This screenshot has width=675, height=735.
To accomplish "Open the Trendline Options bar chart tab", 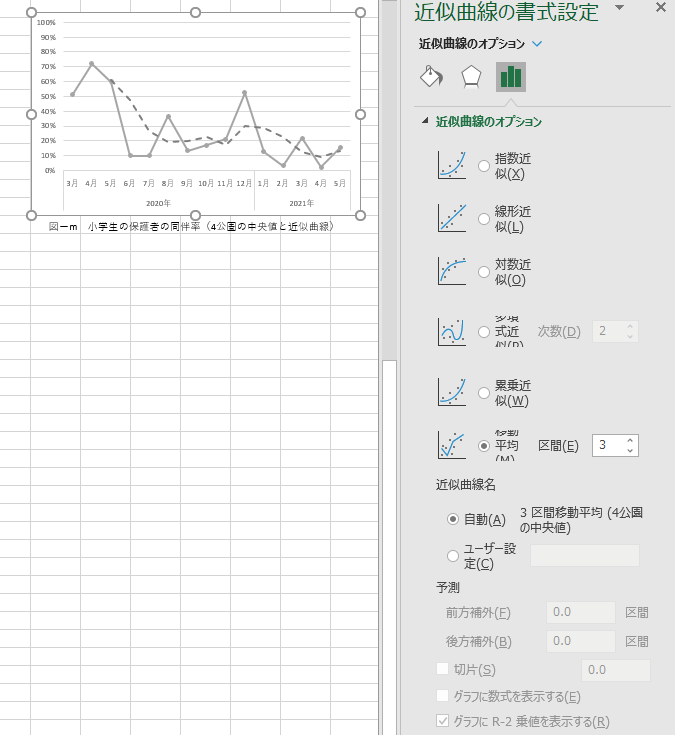I will tap(511, 77).
